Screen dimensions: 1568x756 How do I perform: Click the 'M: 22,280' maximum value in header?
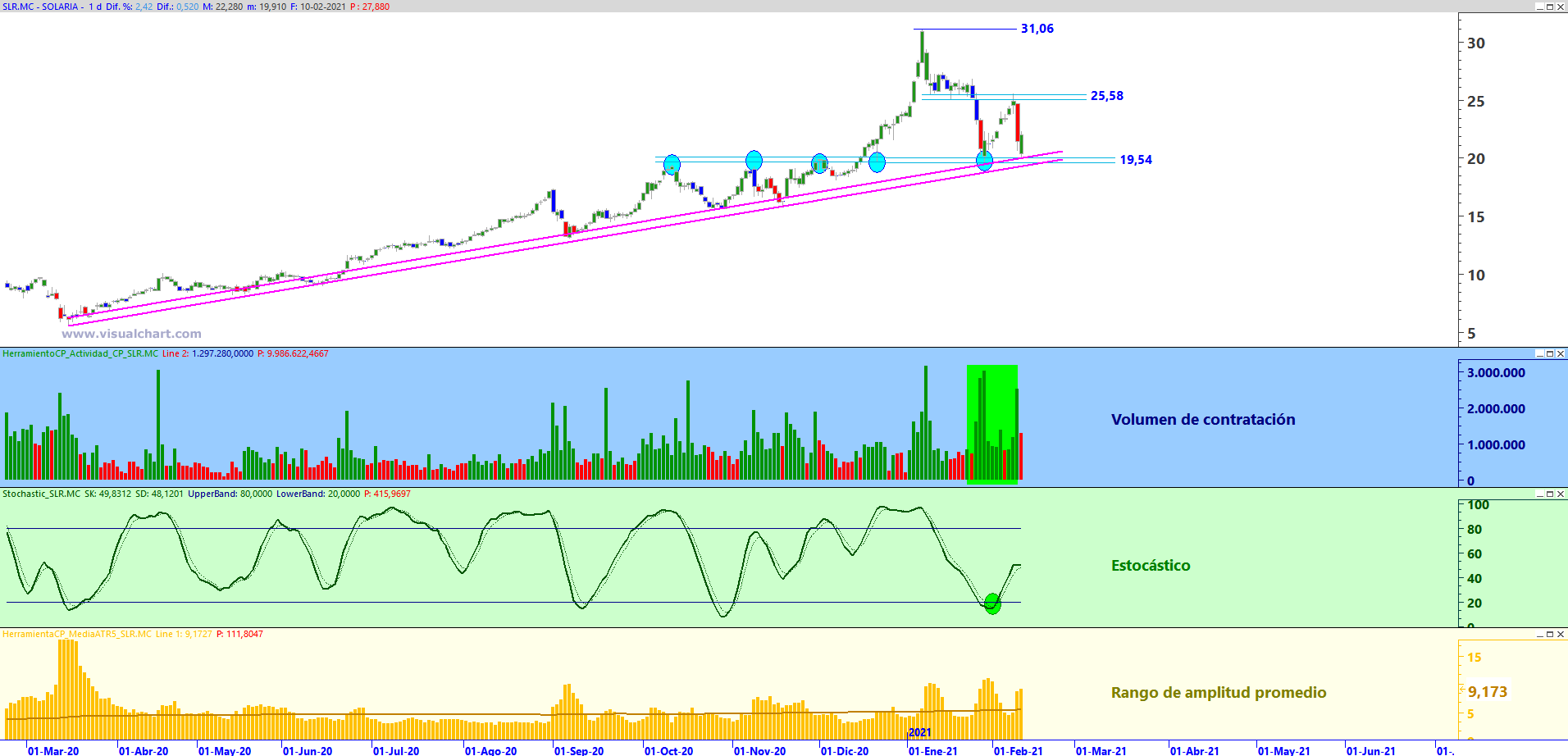click(x=223, y=7)
